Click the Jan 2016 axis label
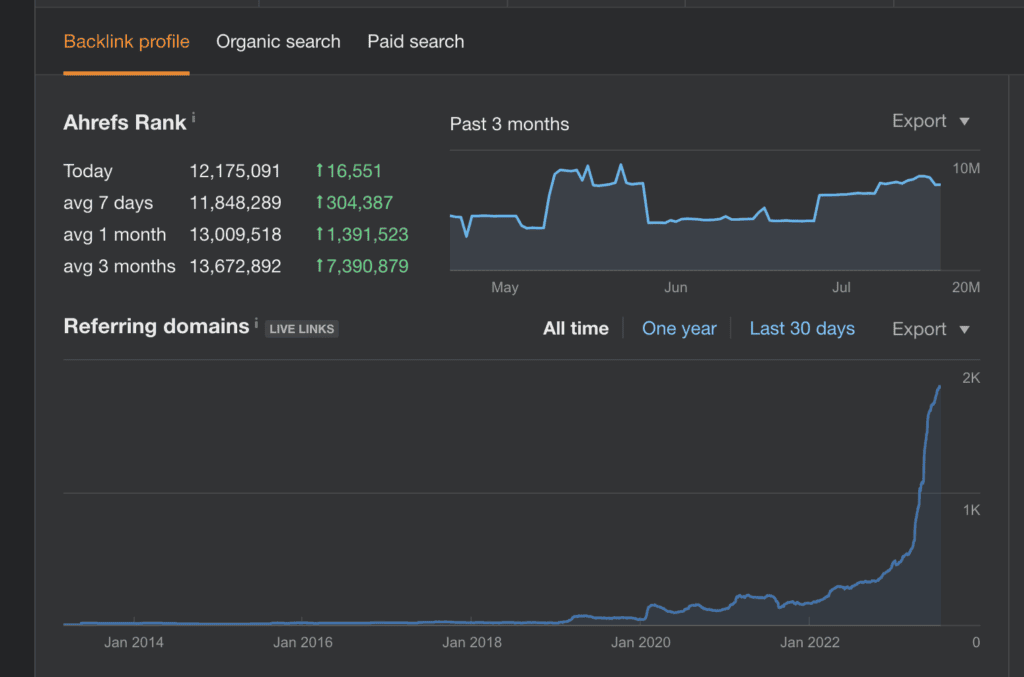 (303, 642)
